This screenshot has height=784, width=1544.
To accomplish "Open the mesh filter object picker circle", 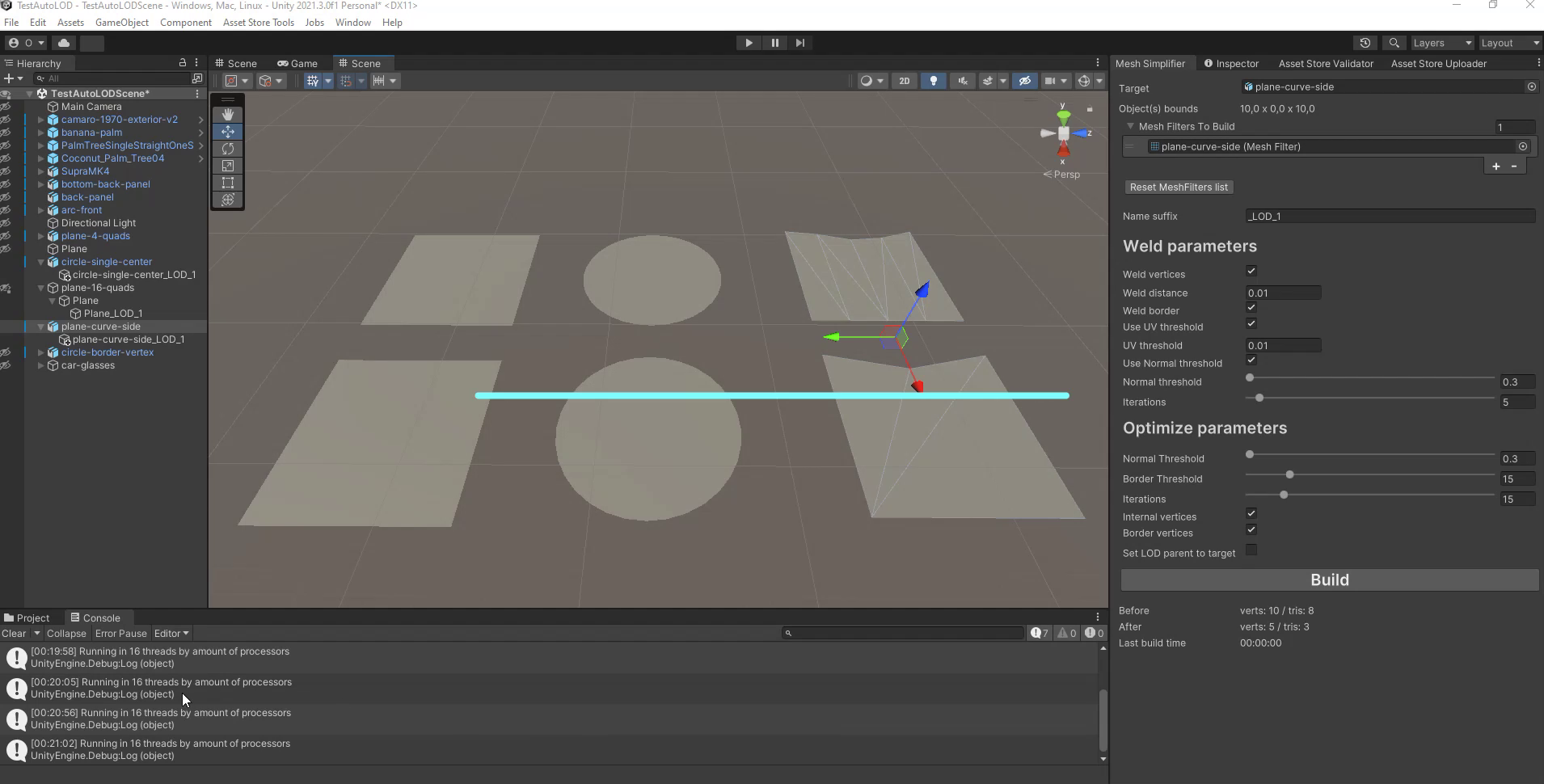I will coord(1523,146).
